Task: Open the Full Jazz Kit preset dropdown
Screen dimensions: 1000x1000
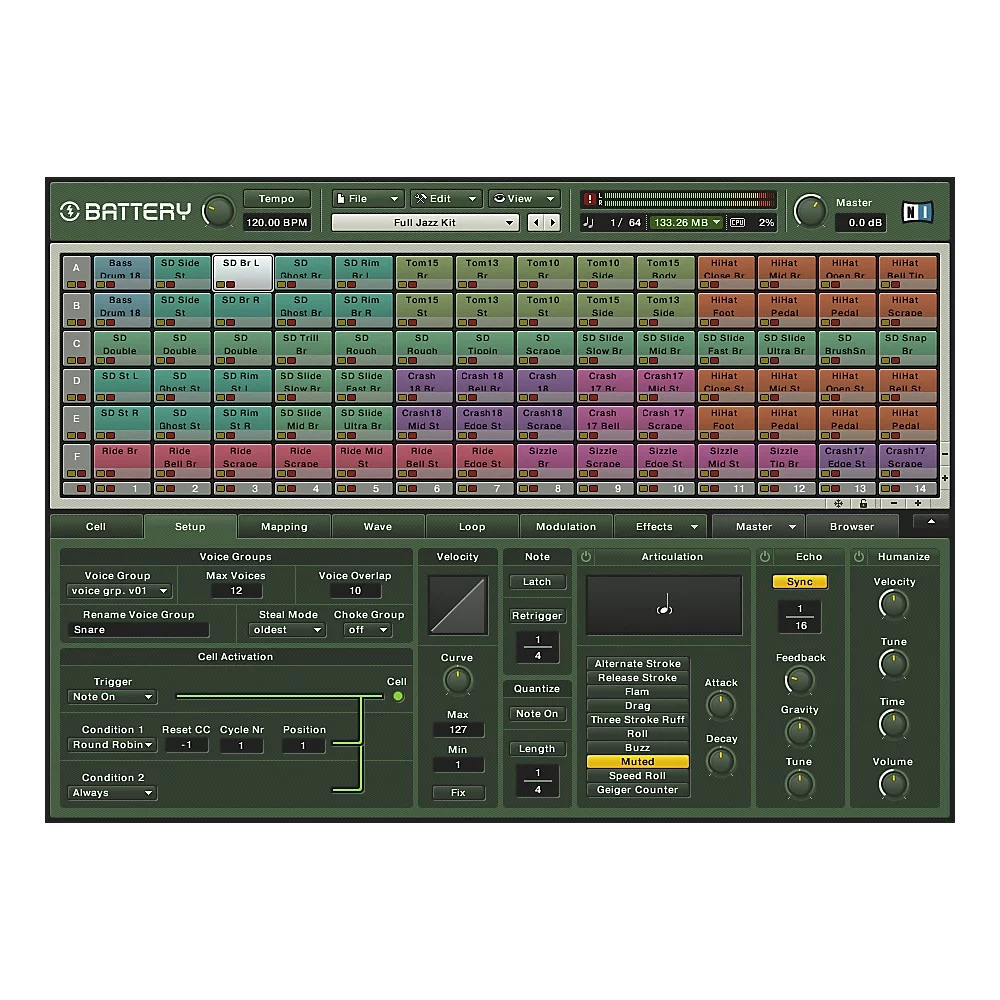Action: click(x=425, y=223)
